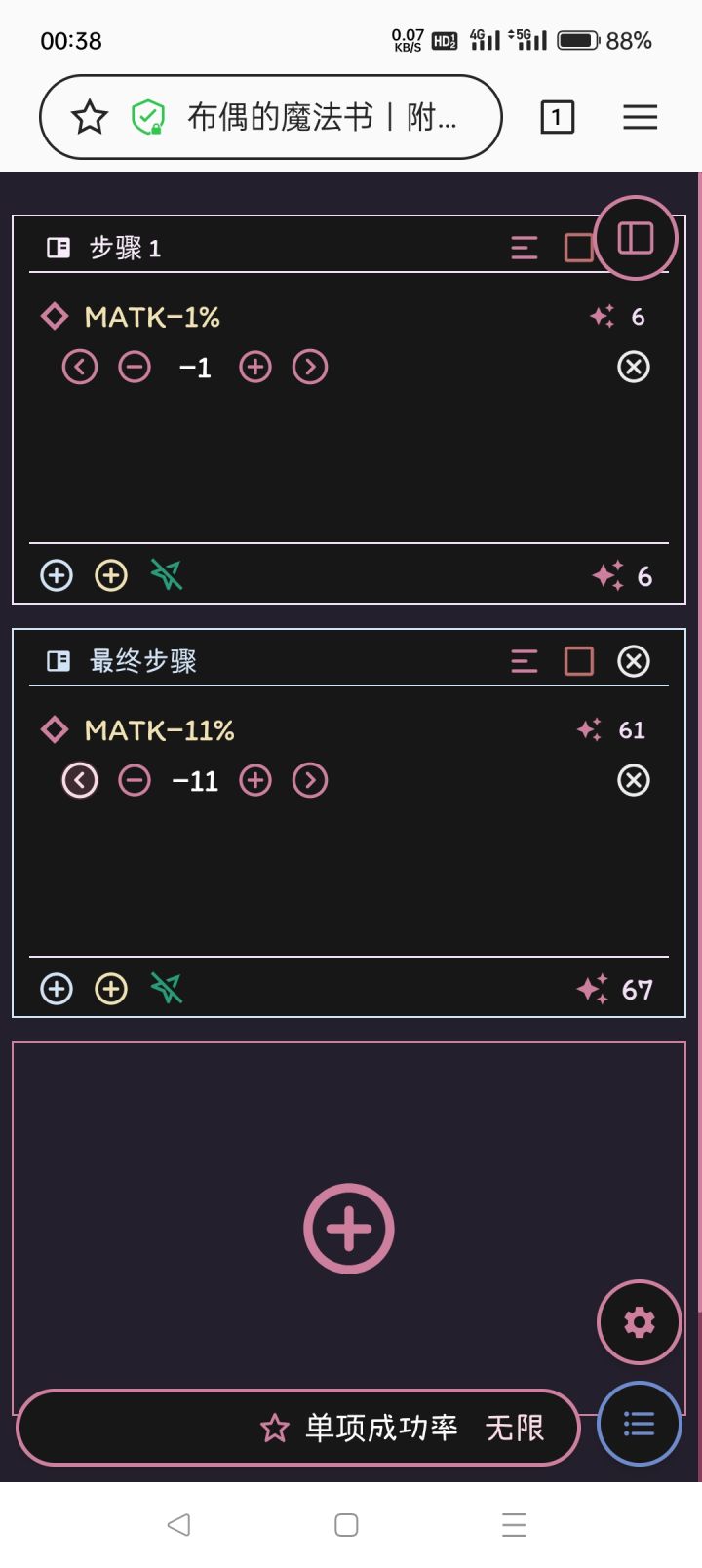Click the yellow add button in 最终步骤
Image resolution: width=702 pixels, height=1568 pixels.
pos(111,989)
